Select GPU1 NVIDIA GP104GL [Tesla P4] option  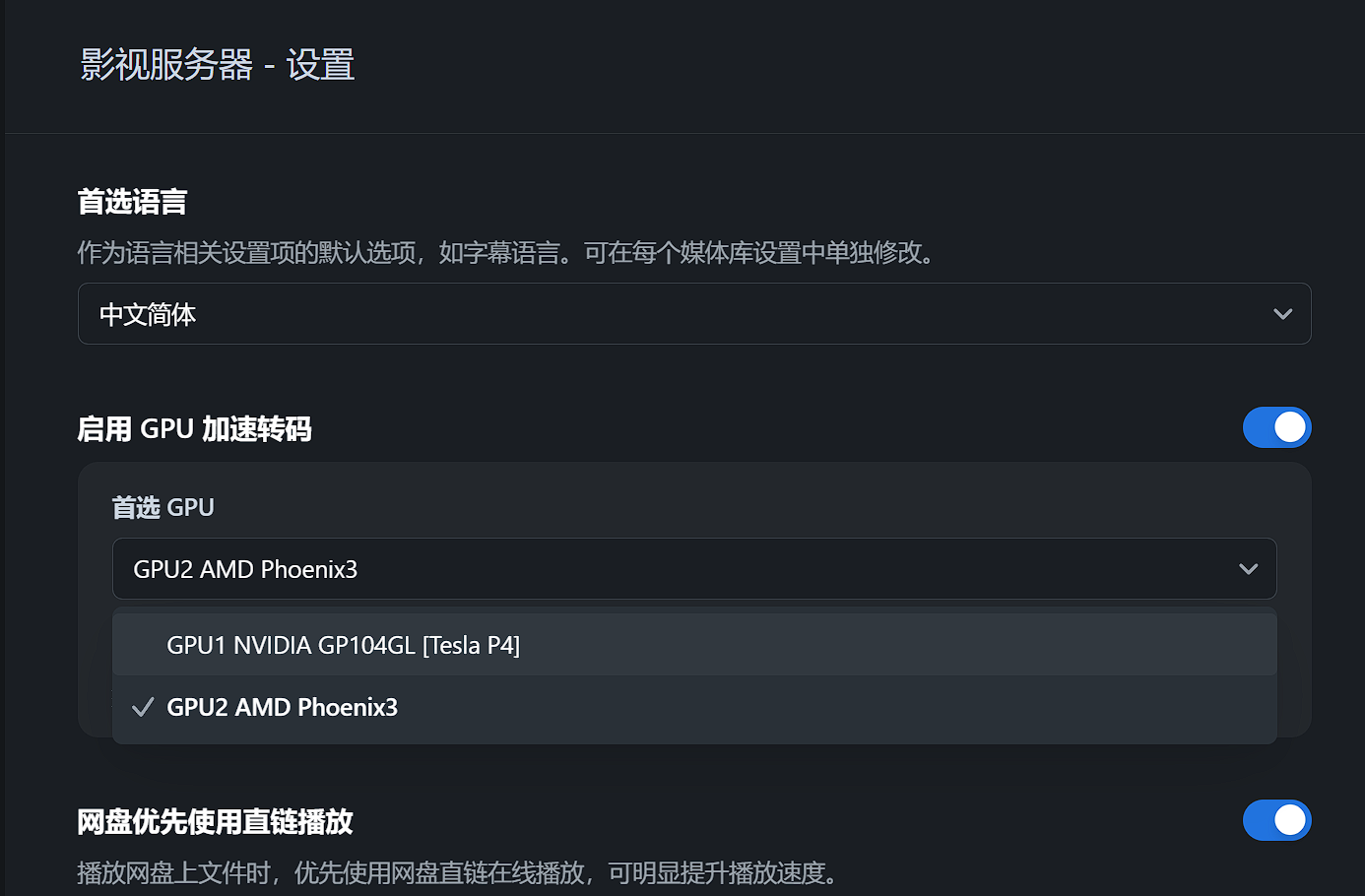(x=343, y=645)
